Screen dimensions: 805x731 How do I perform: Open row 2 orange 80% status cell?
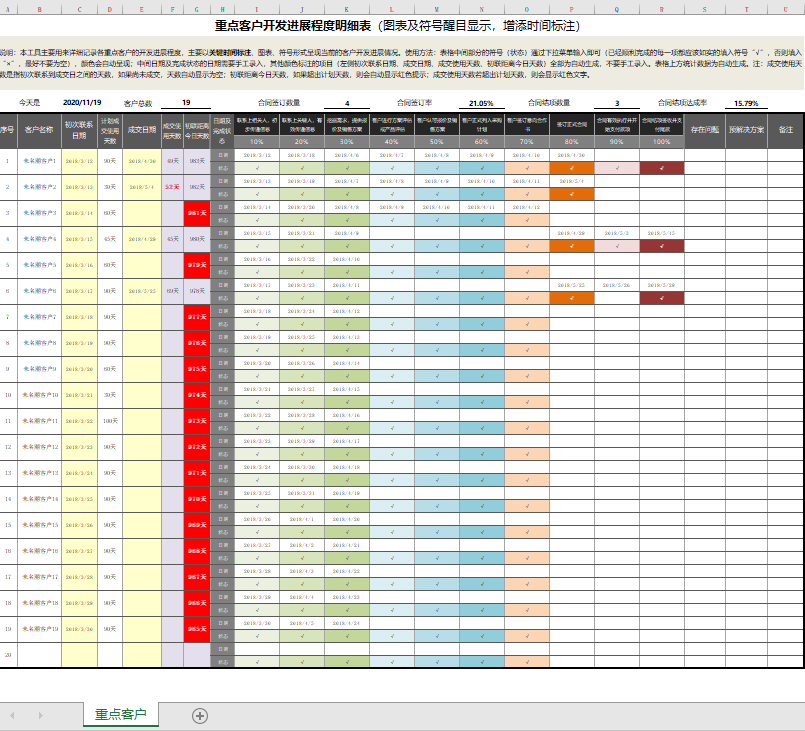pyautogui.click(x=571, y=194)
